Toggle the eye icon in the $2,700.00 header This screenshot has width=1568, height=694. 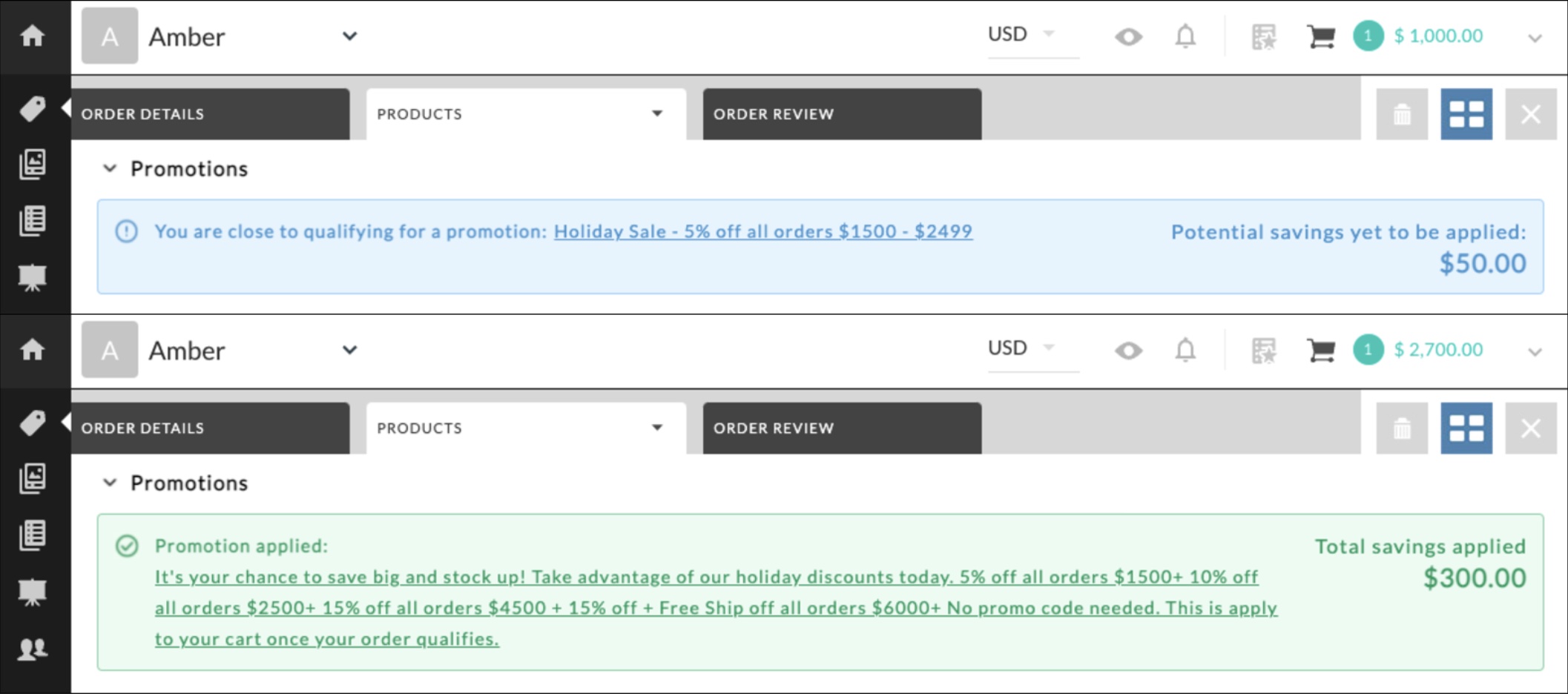(1128, 350)
